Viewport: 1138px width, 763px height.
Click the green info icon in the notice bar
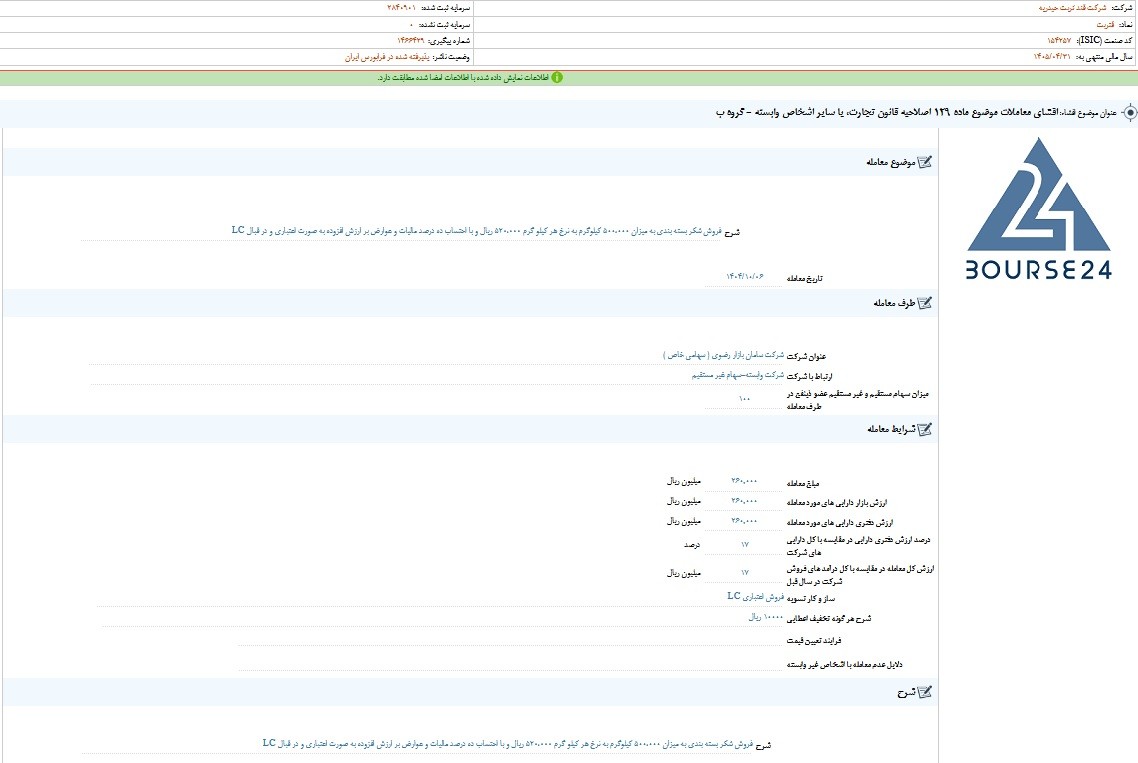point(557,78)
